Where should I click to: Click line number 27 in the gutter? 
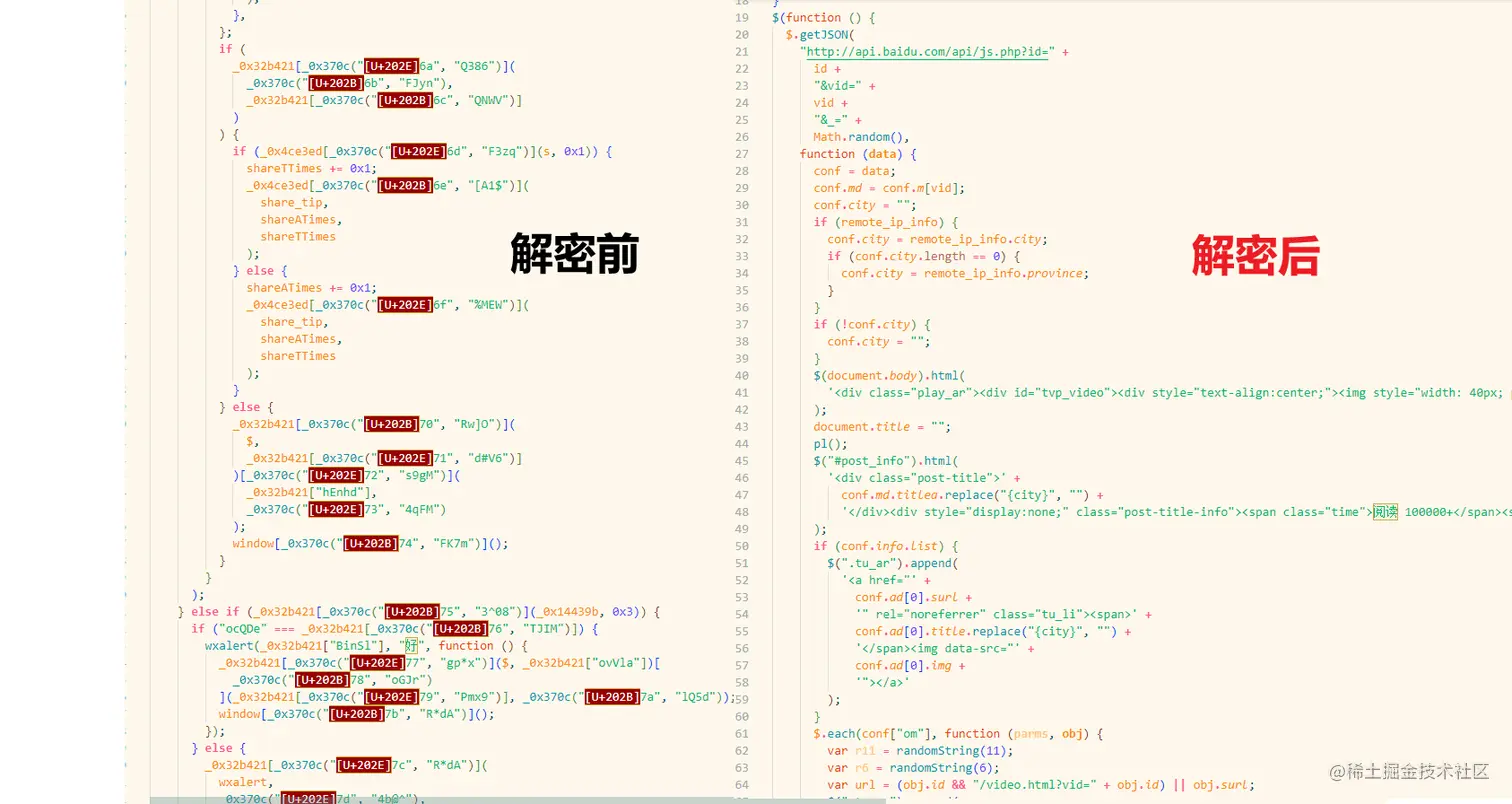(x=741, y=154)
